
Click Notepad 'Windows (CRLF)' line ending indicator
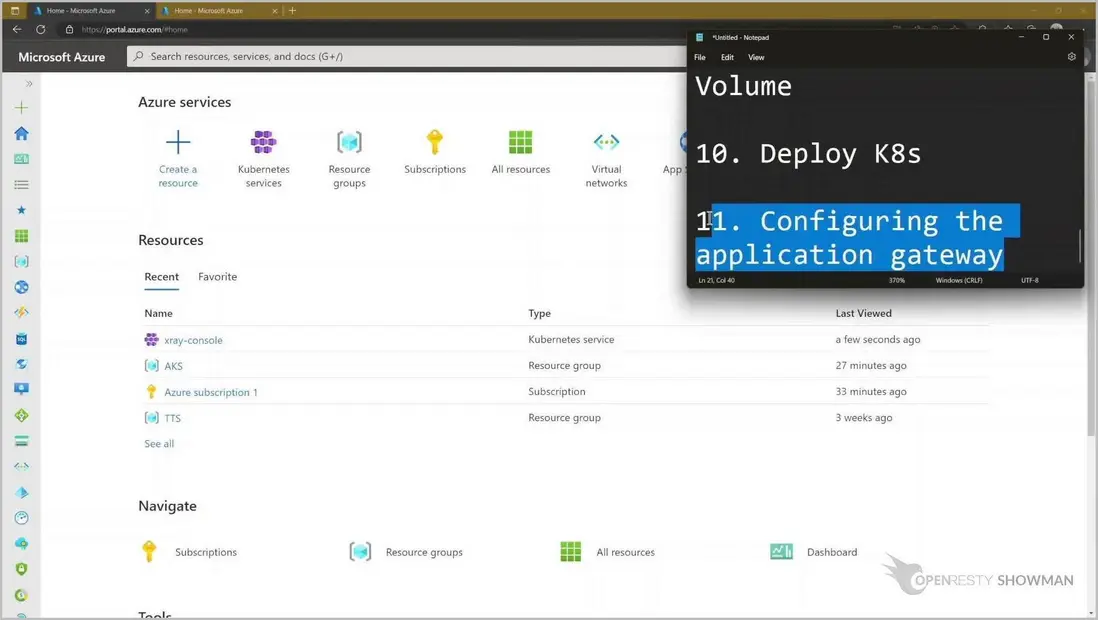tap(959, 280)
